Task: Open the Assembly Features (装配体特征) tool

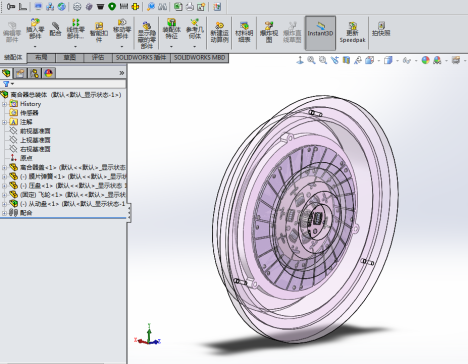Action: [x=171, y=29]
